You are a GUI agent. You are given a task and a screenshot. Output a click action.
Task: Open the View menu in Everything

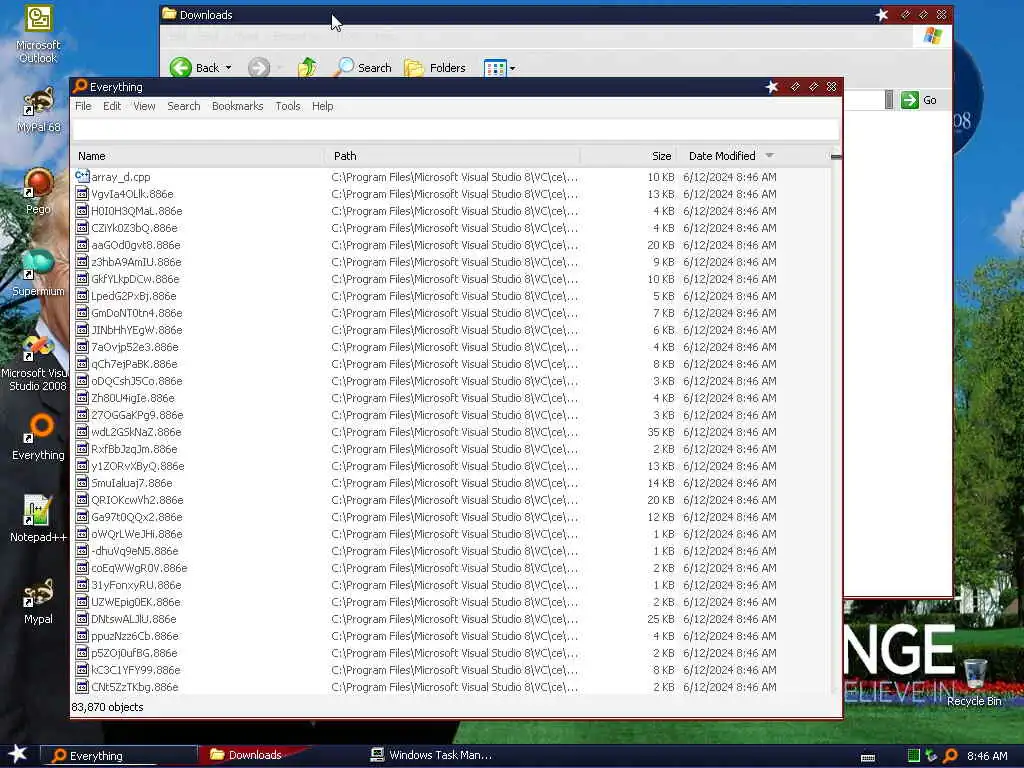[x=144, y=106]
